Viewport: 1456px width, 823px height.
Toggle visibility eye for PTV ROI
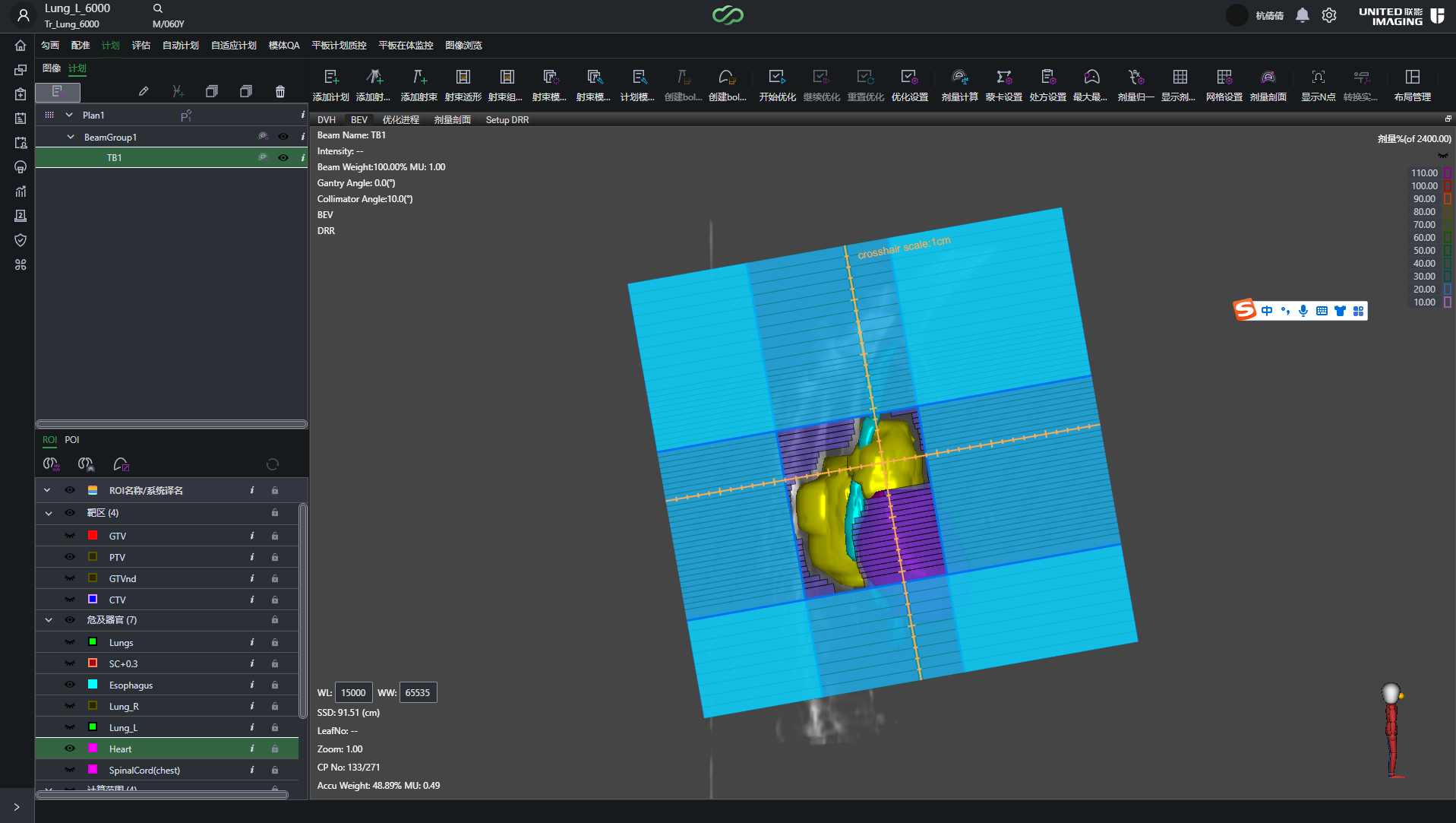click(x=70, y=557)
